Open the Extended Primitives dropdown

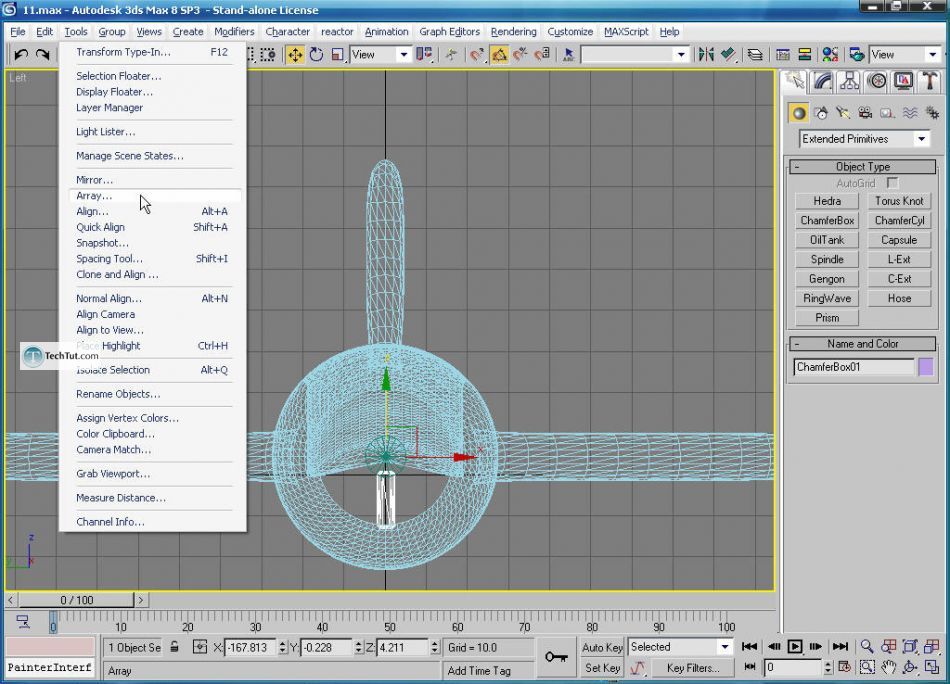tap(865, 139)
